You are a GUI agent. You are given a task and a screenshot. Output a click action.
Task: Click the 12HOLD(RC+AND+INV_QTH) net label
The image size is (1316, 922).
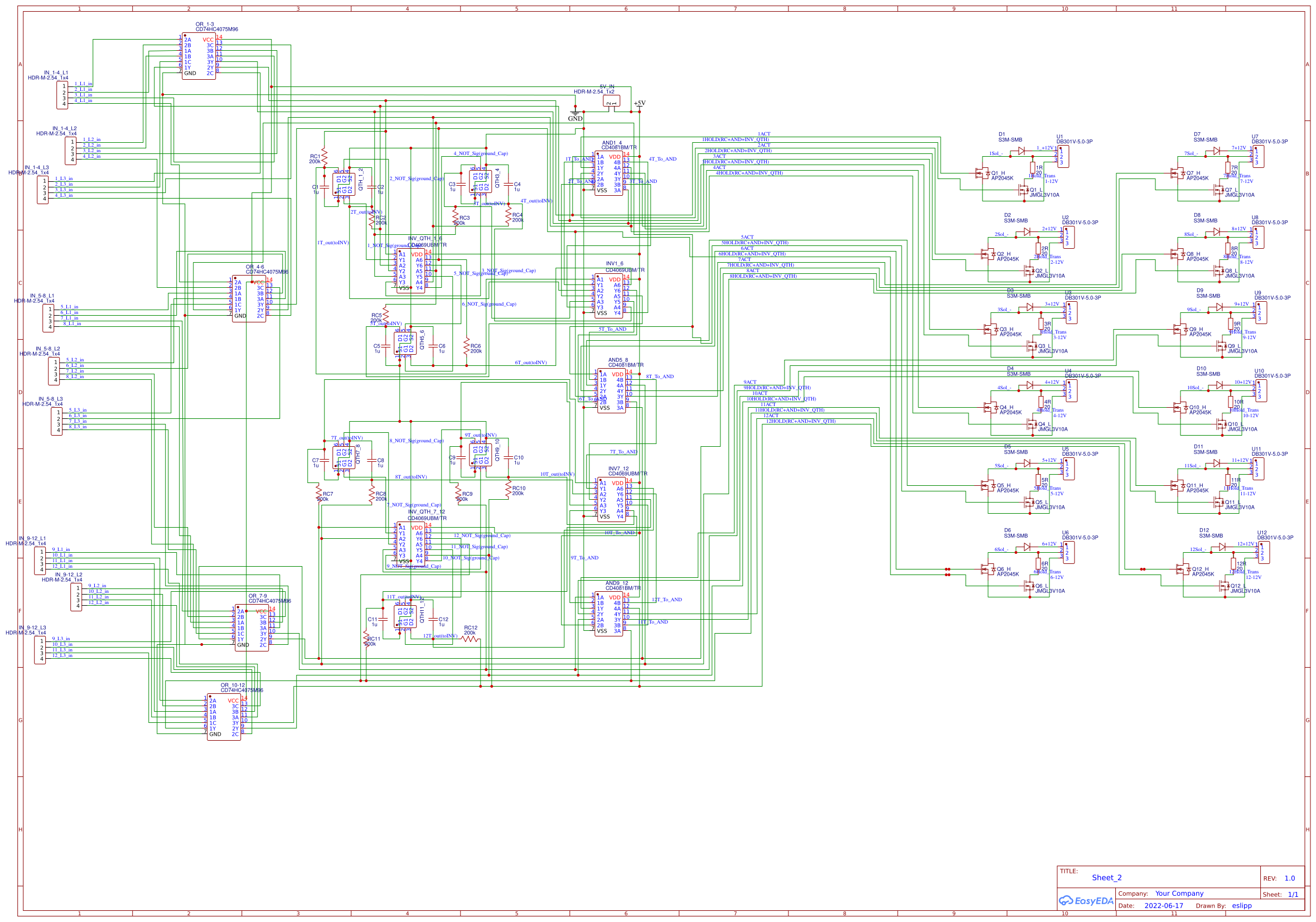802,422
